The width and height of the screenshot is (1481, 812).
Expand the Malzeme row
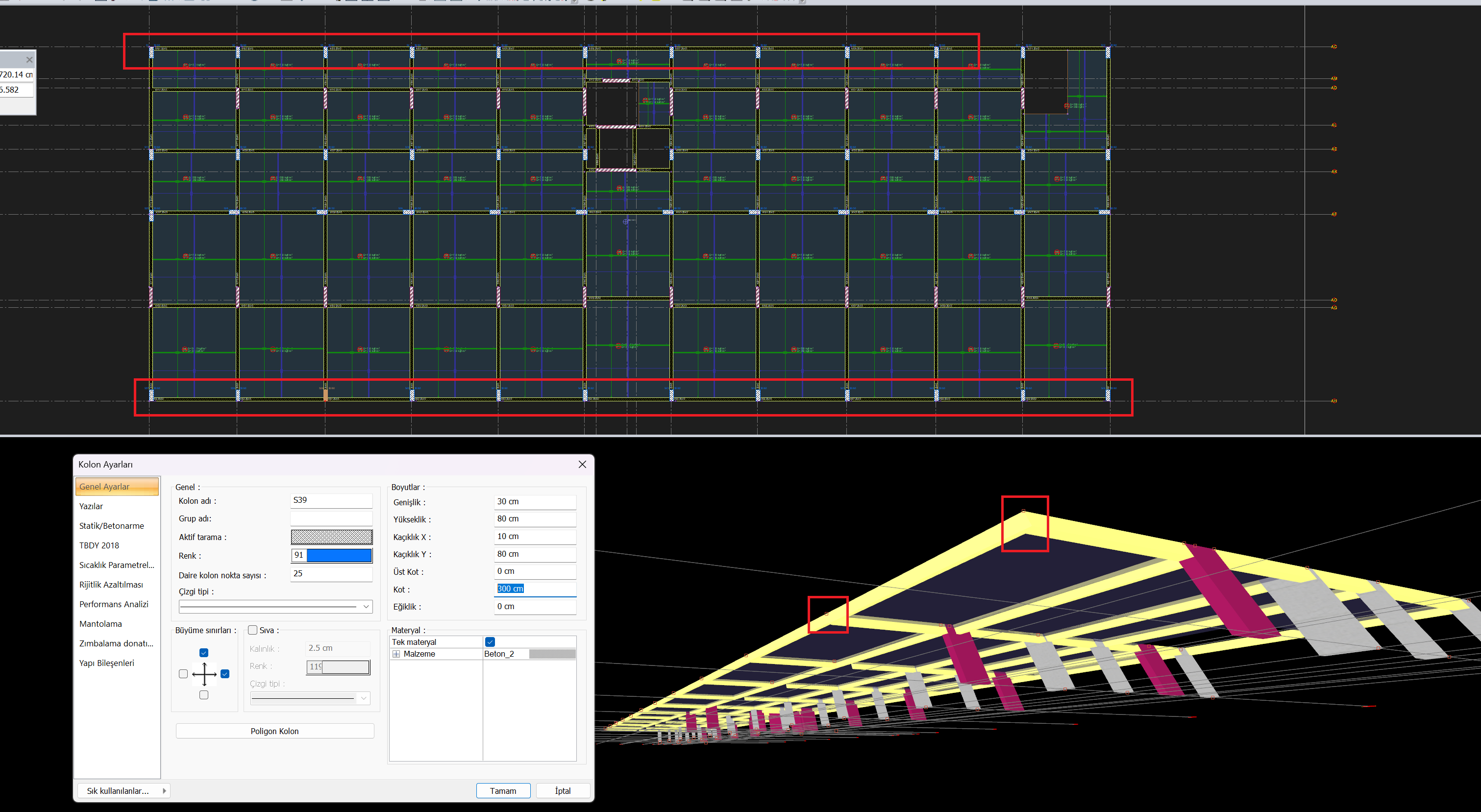396,654
